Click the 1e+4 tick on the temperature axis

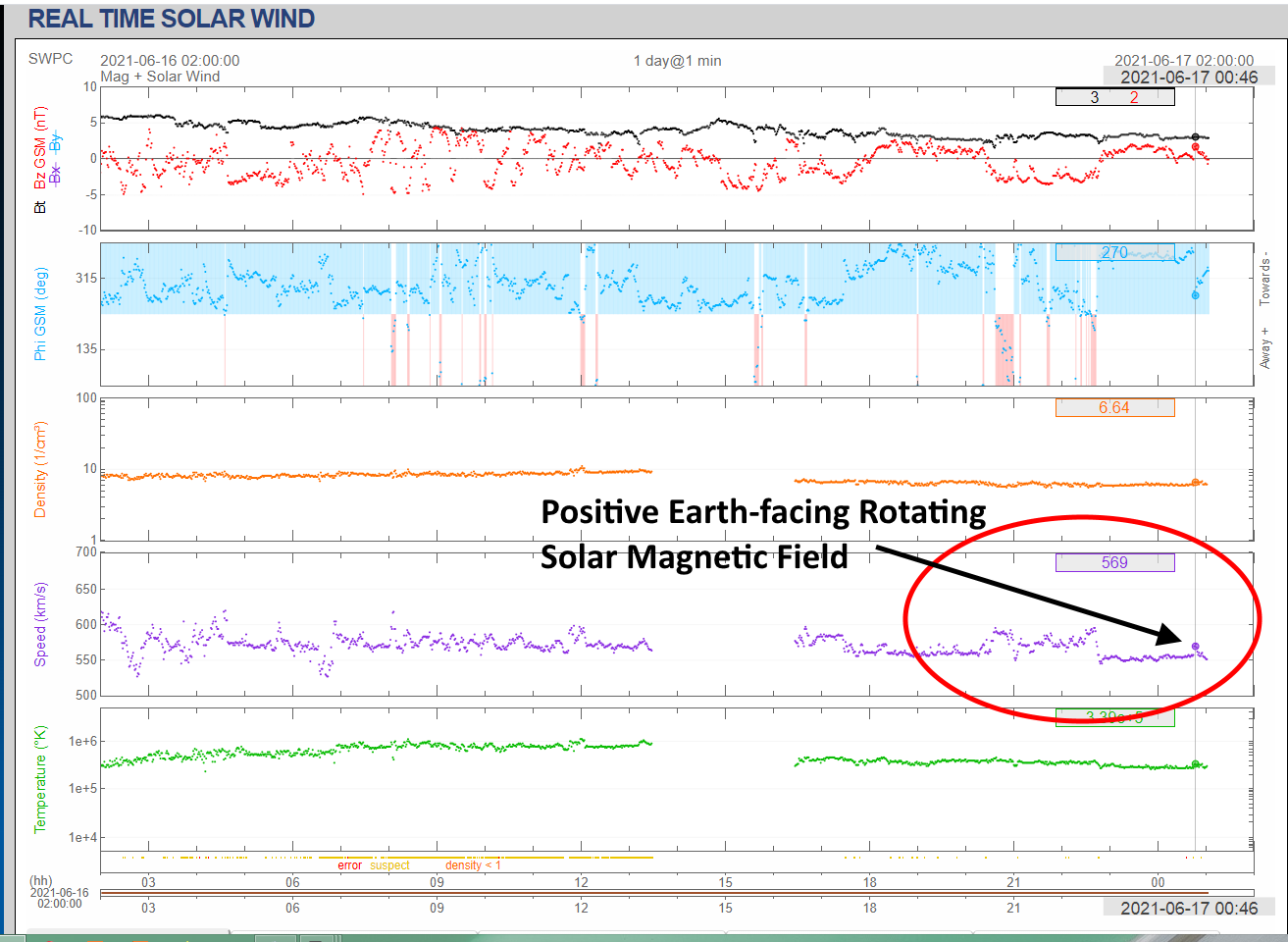click(x=83, y=837)
